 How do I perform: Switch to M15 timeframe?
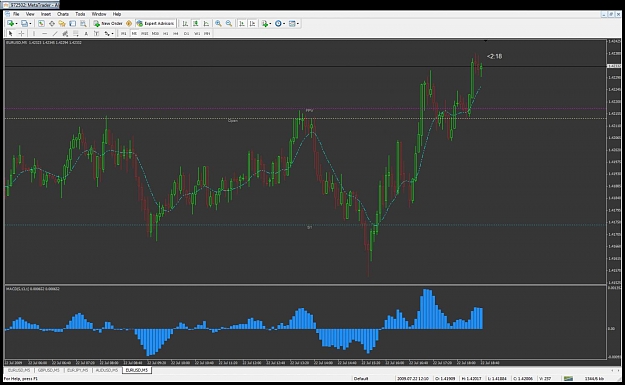[145, 33]
